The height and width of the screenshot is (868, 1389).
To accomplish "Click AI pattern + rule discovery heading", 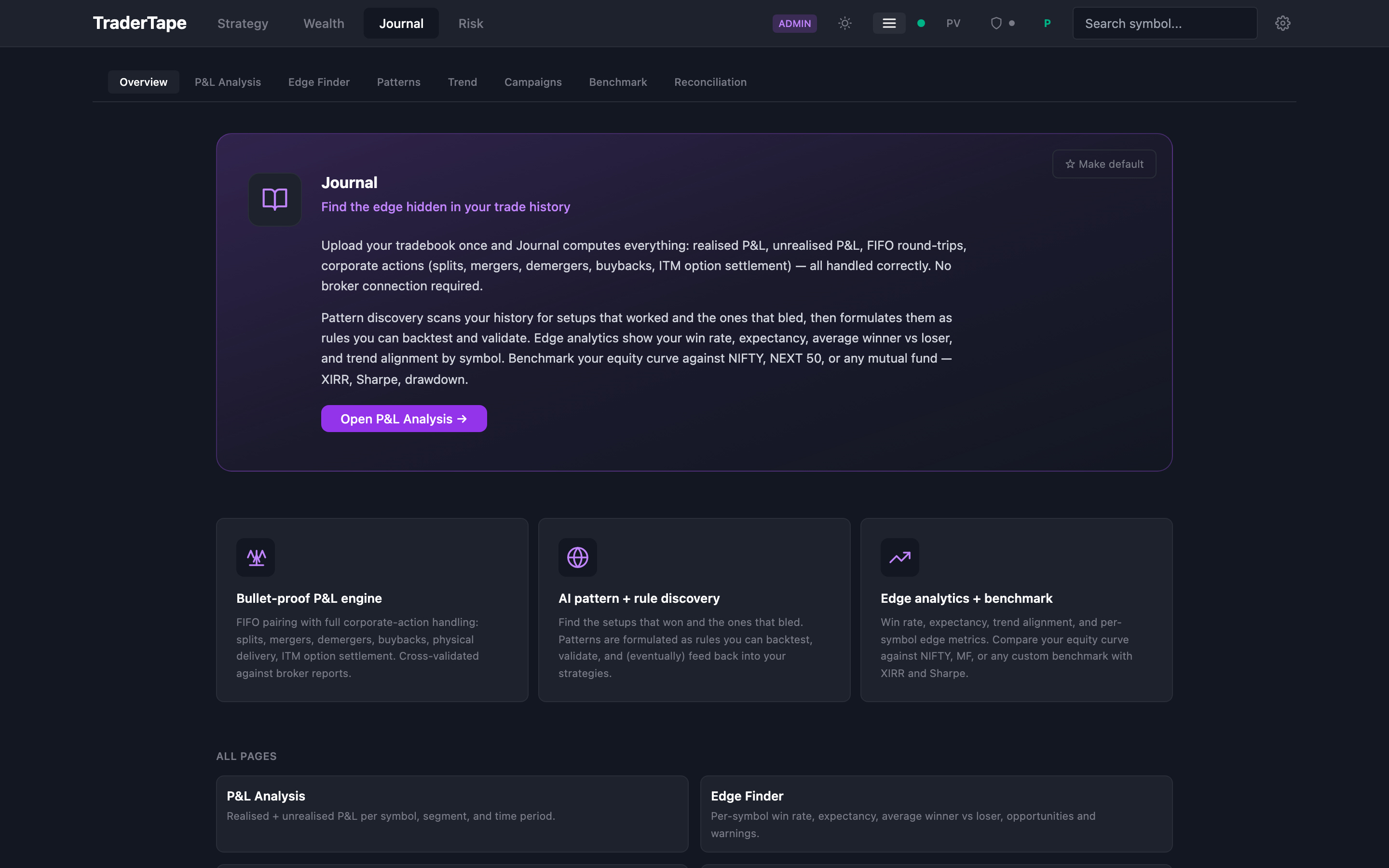I will pyautogui.click(x=639, y=598).
